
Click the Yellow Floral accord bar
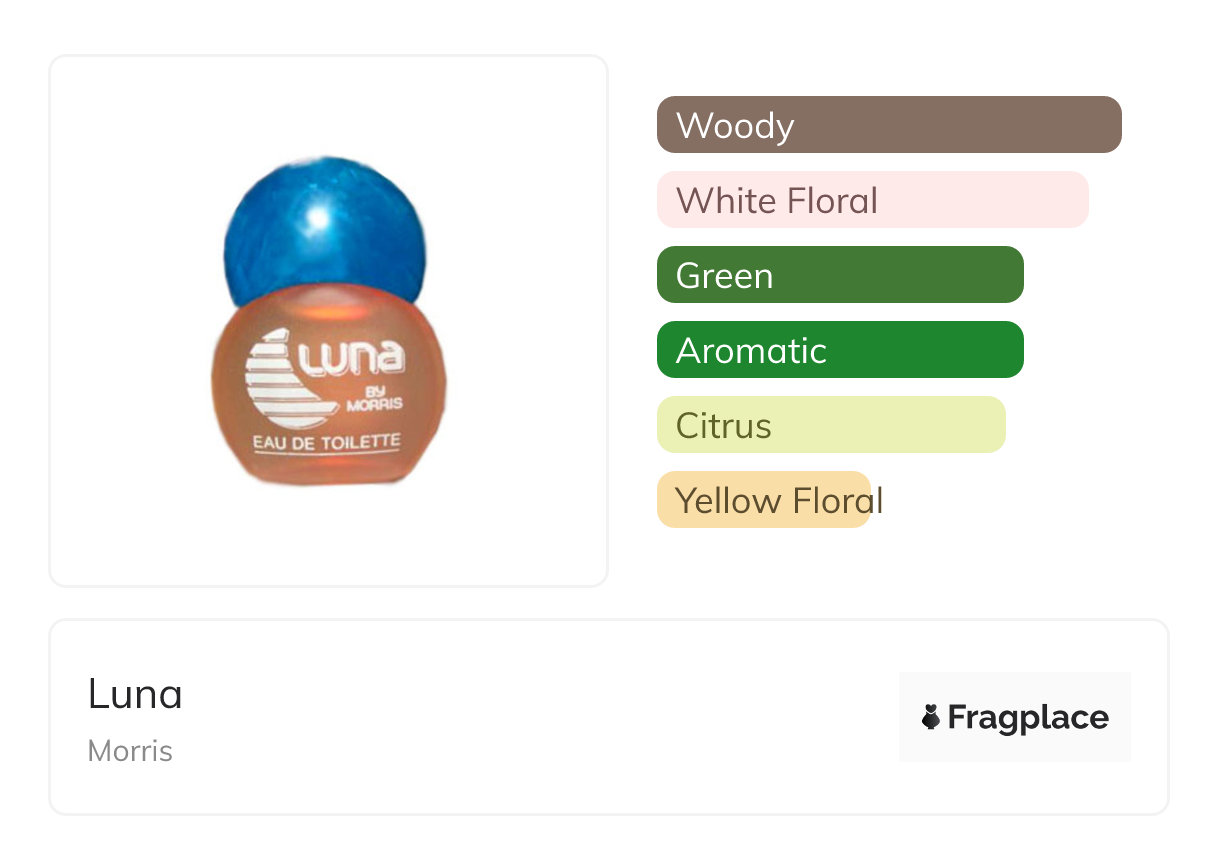(x=764, y=500)
